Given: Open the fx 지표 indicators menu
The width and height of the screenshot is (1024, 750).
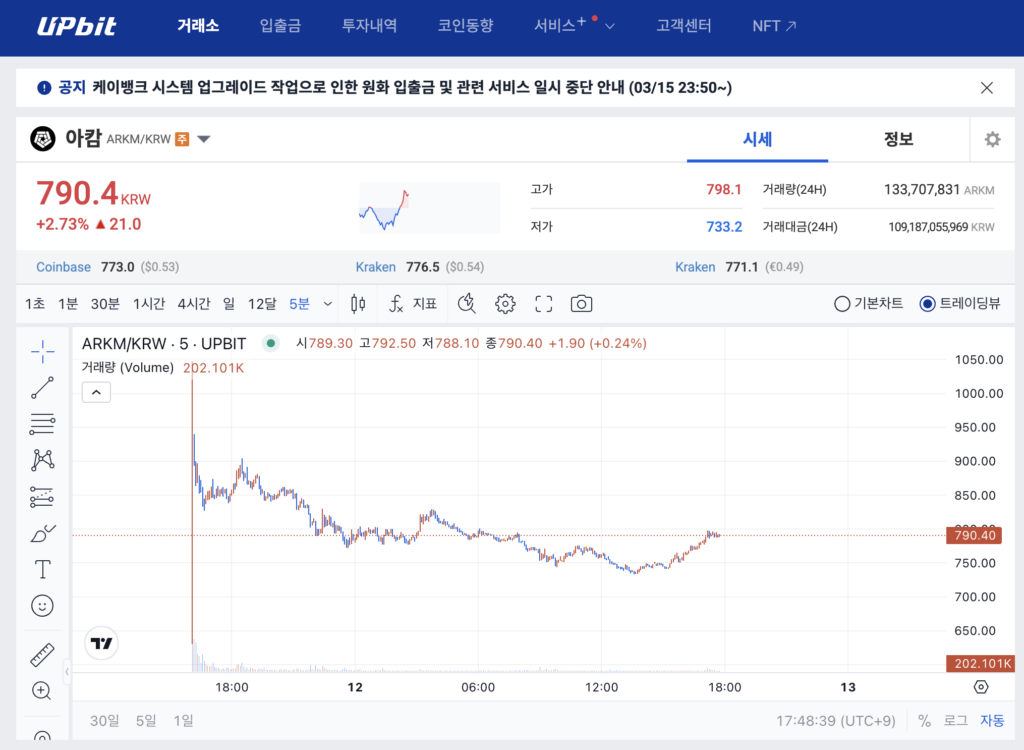Looking at the screenshot, I should [x=413, y=304].
